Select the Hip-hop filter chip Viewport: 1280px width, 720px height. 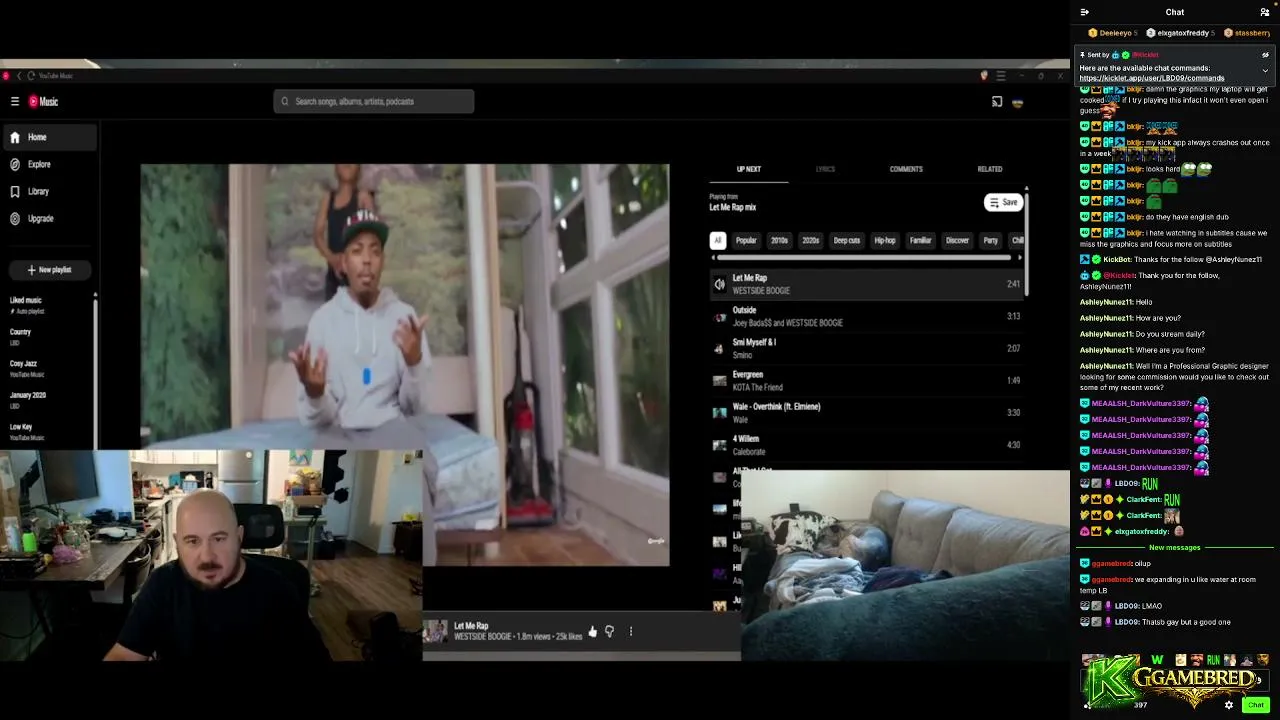[885, 240]
